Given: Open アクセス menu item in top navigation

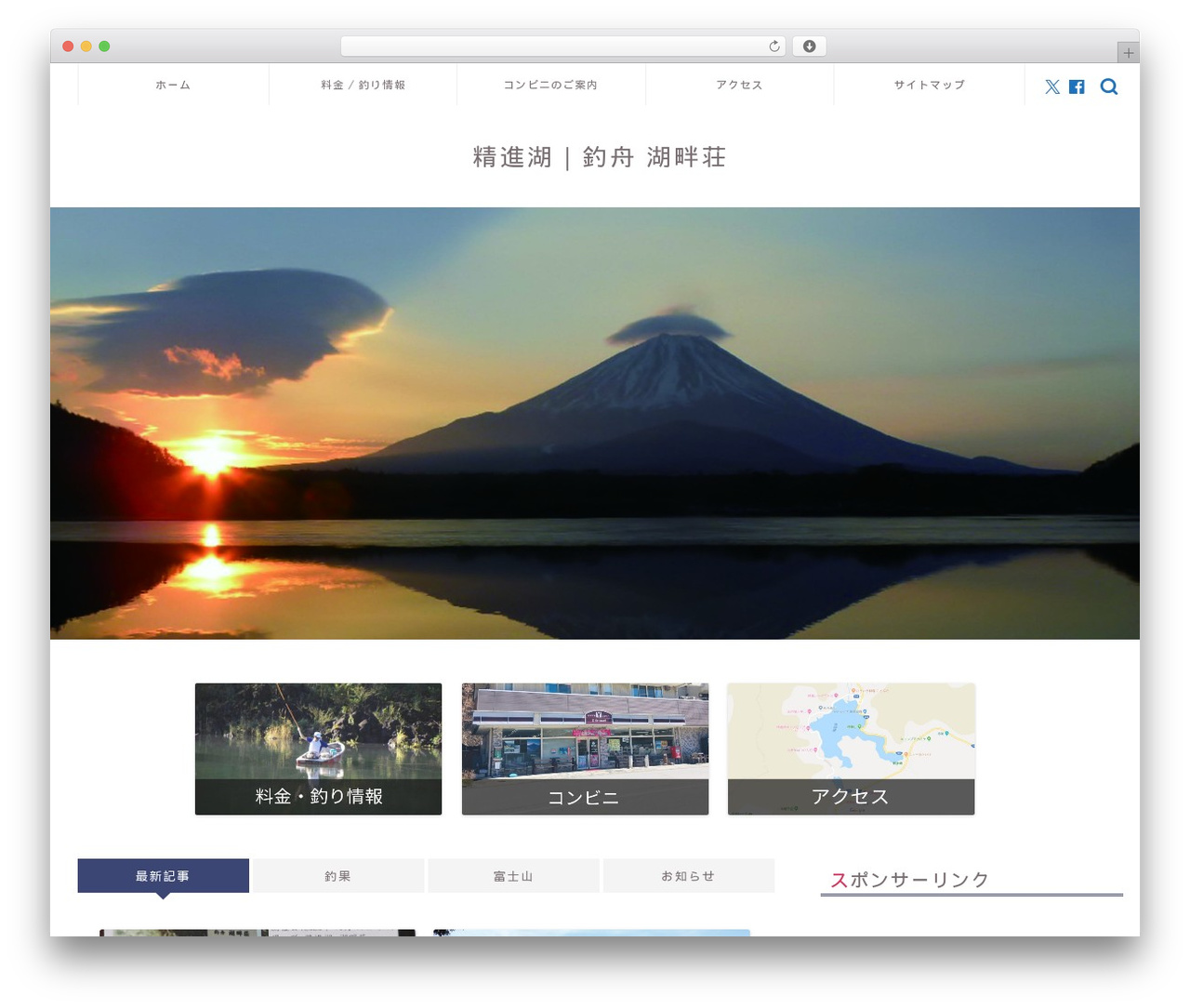Looking at the screenshot, I should 740,85.
